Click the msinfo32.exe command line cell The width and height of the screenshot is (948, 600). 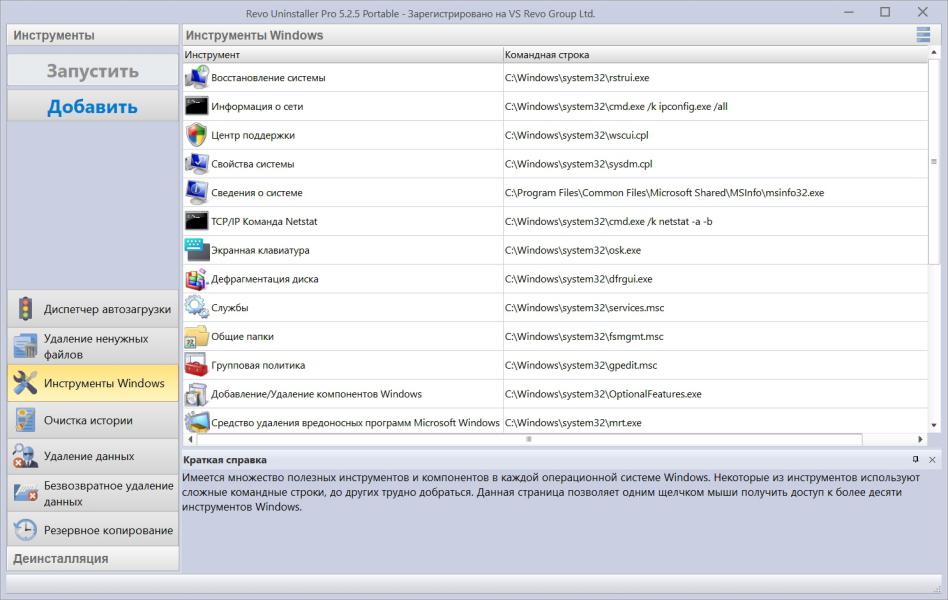716,192
